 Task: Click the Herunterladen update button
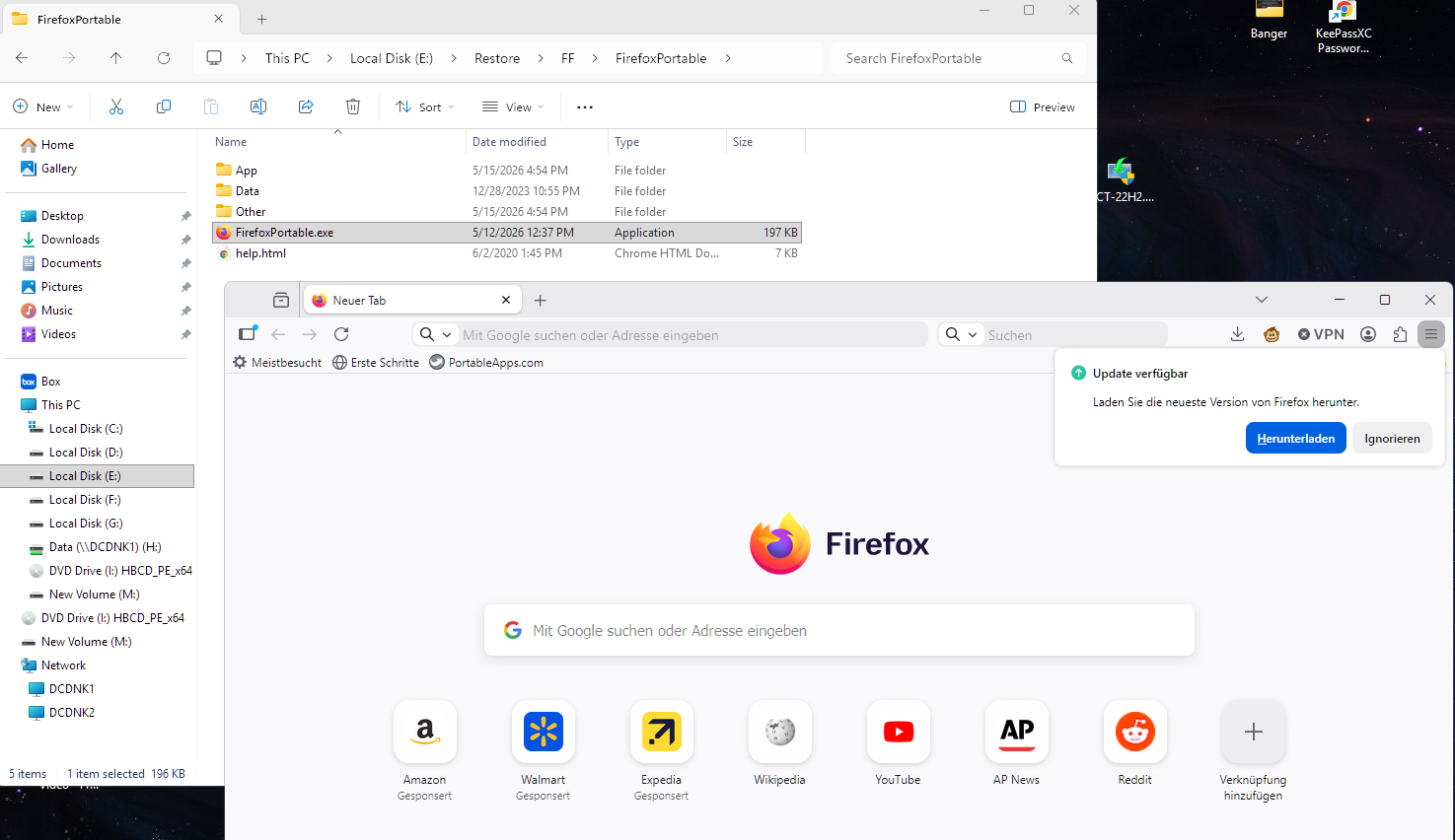[1296, 439]
